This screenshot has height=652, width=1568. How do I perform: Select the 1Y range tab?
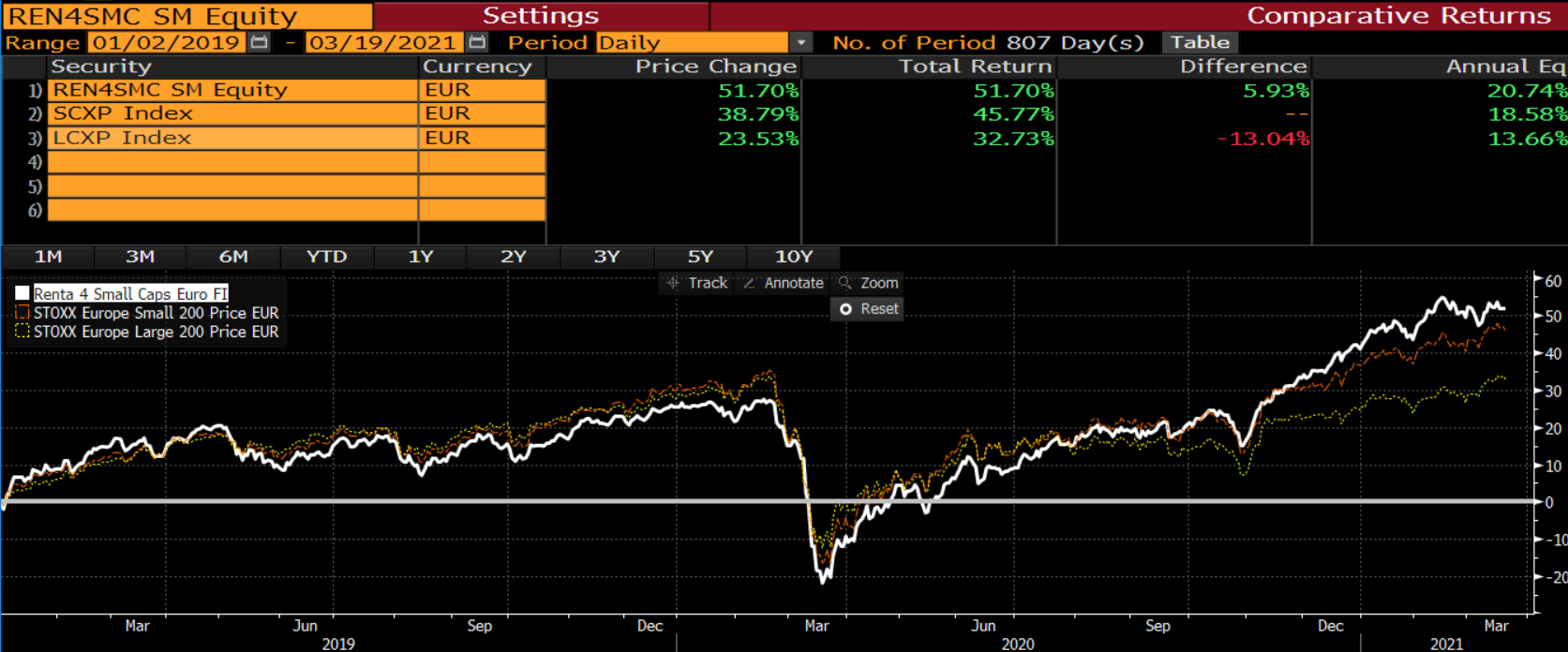click(x=421, y=257)
